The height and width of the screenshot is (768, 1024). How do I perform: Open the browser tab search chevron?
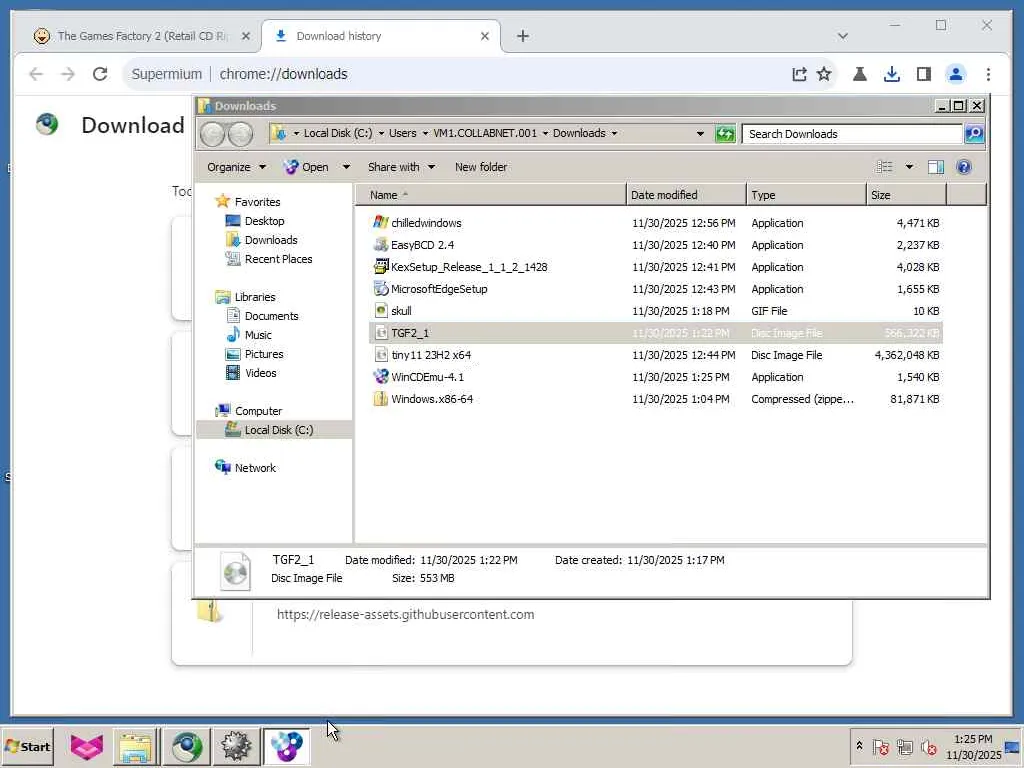[x=842, y=36]
